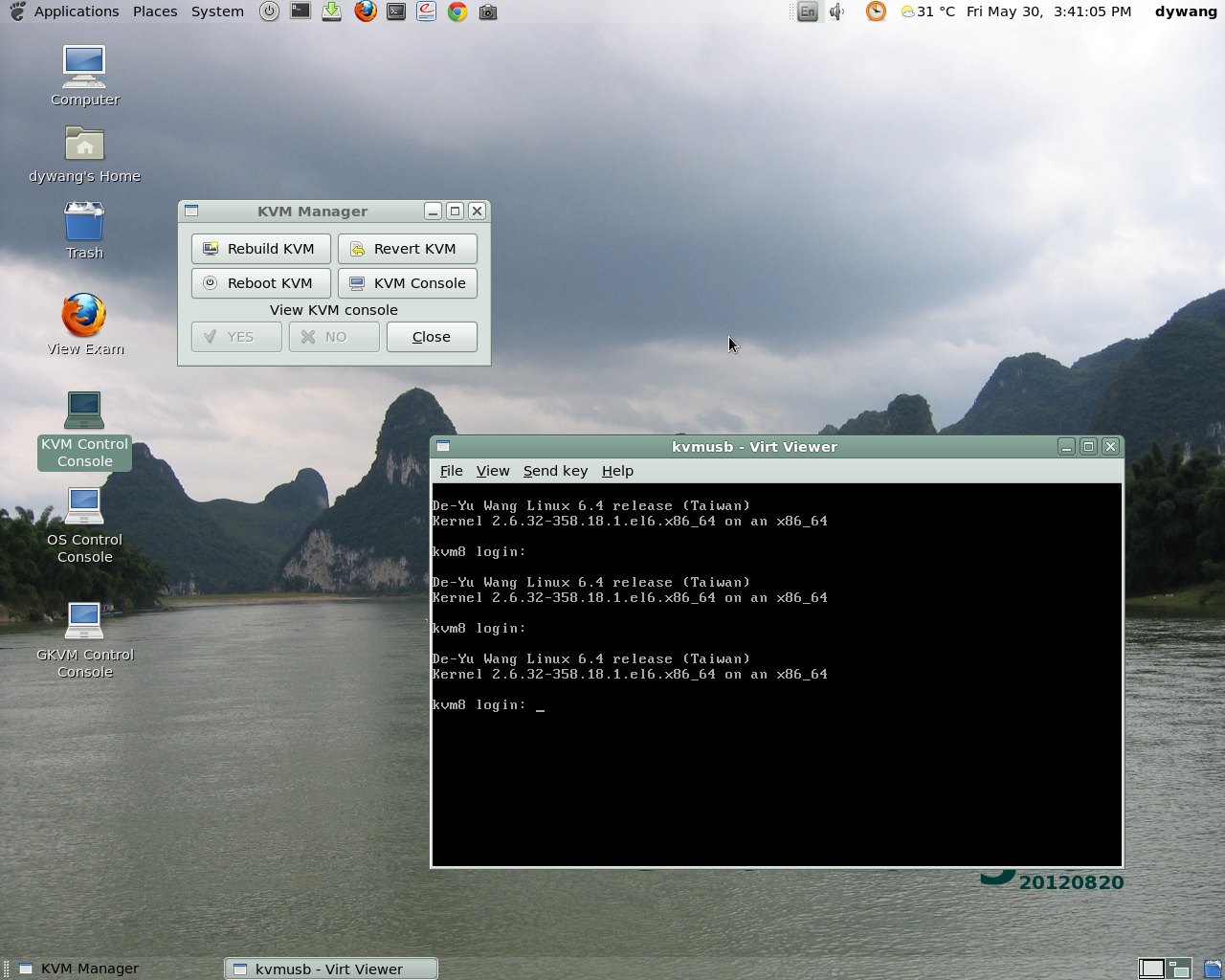The width and height of the screenshot is (1225, 980).
Task: Mute audio via the speaker tray icon
Action: coord(836,11)
